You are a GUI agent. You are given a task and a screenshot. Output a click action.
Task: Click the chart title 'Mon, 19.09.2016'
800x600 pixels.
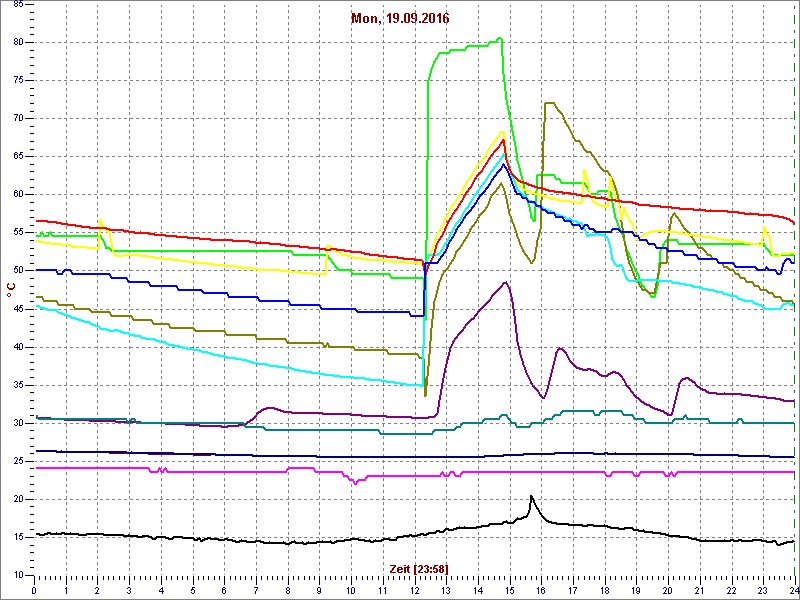[x=400, y=19]
